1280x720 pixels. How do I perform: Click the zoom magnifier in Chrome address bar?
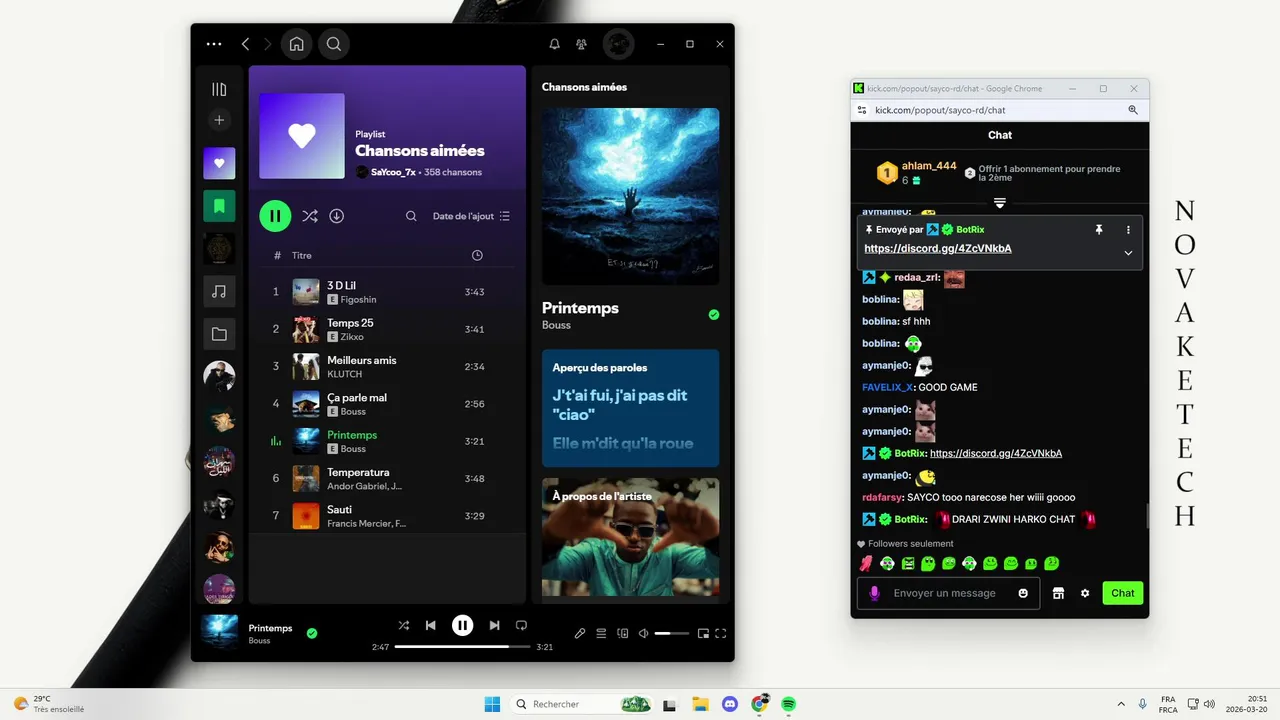(x=1133, y=110)
